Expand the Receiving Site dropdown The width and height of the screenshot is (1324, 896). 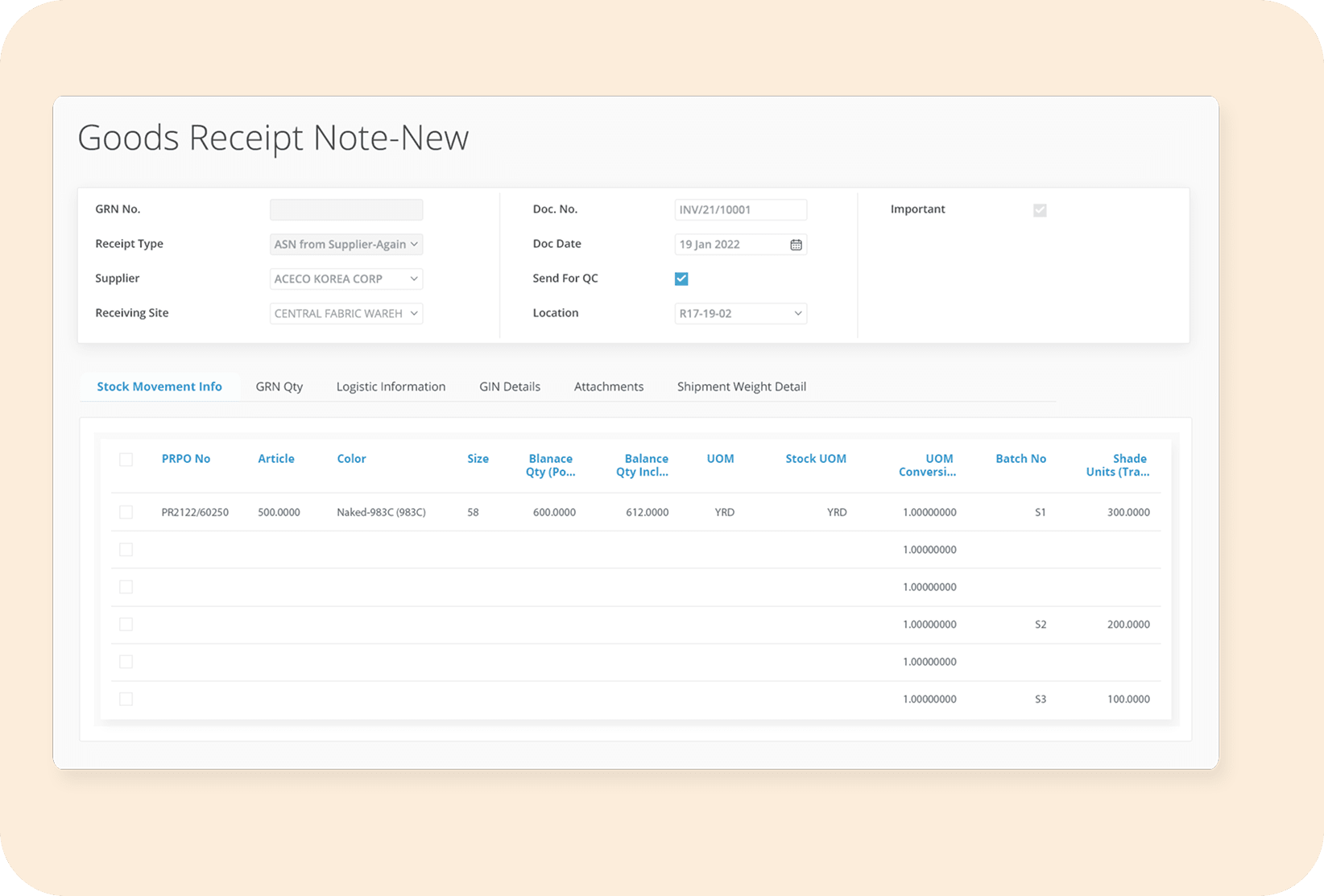coord(346,314)
